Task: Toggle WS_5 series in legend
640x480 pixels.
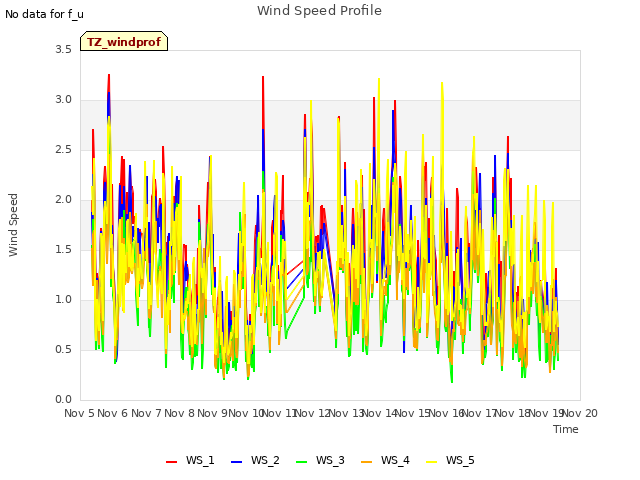Action: pyautogui.click(x=450, y=460)
